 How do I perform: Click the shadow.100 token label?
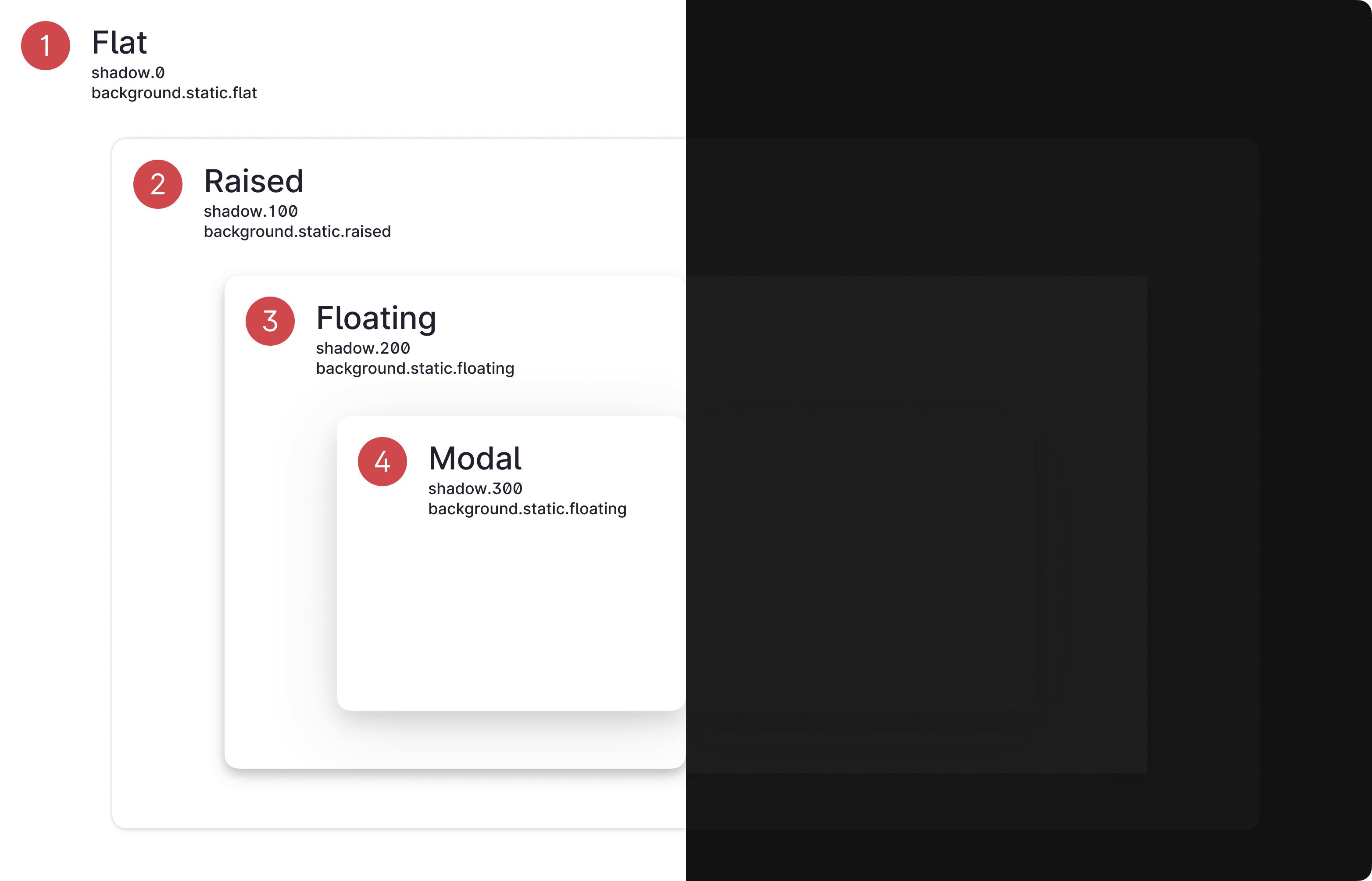(250, 211)
